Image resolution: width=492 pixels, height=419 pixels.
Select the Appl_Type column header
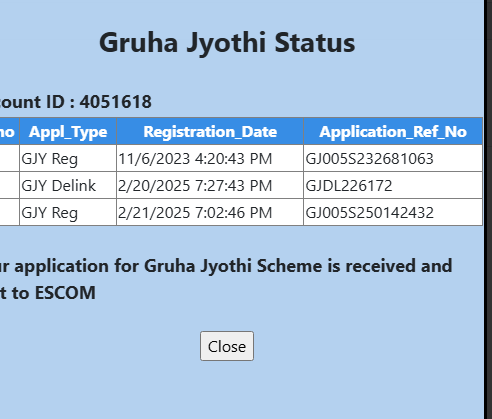pos(68,131)
